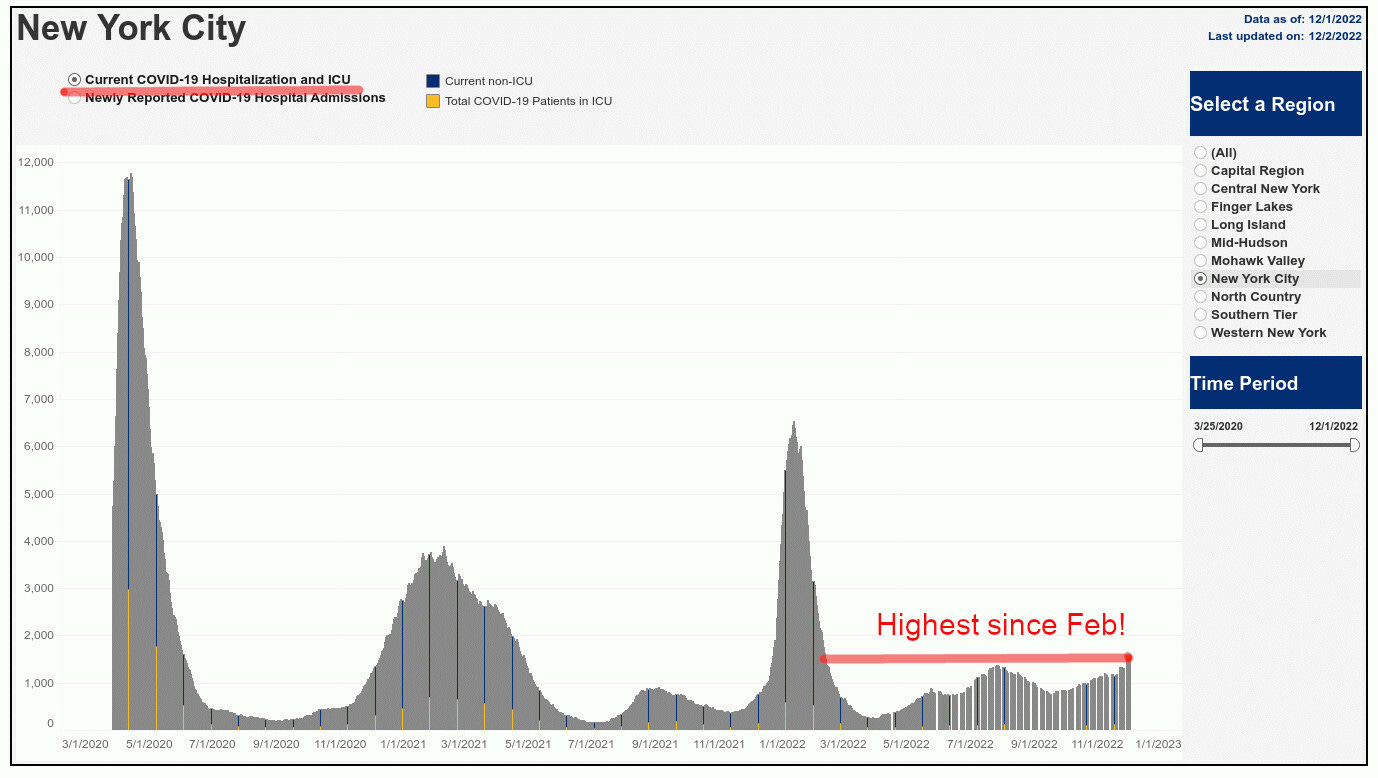The height and width of the screenshot is (778, 1378).
Task: Select the (All) region radio button
Action: click(1200, 153)
